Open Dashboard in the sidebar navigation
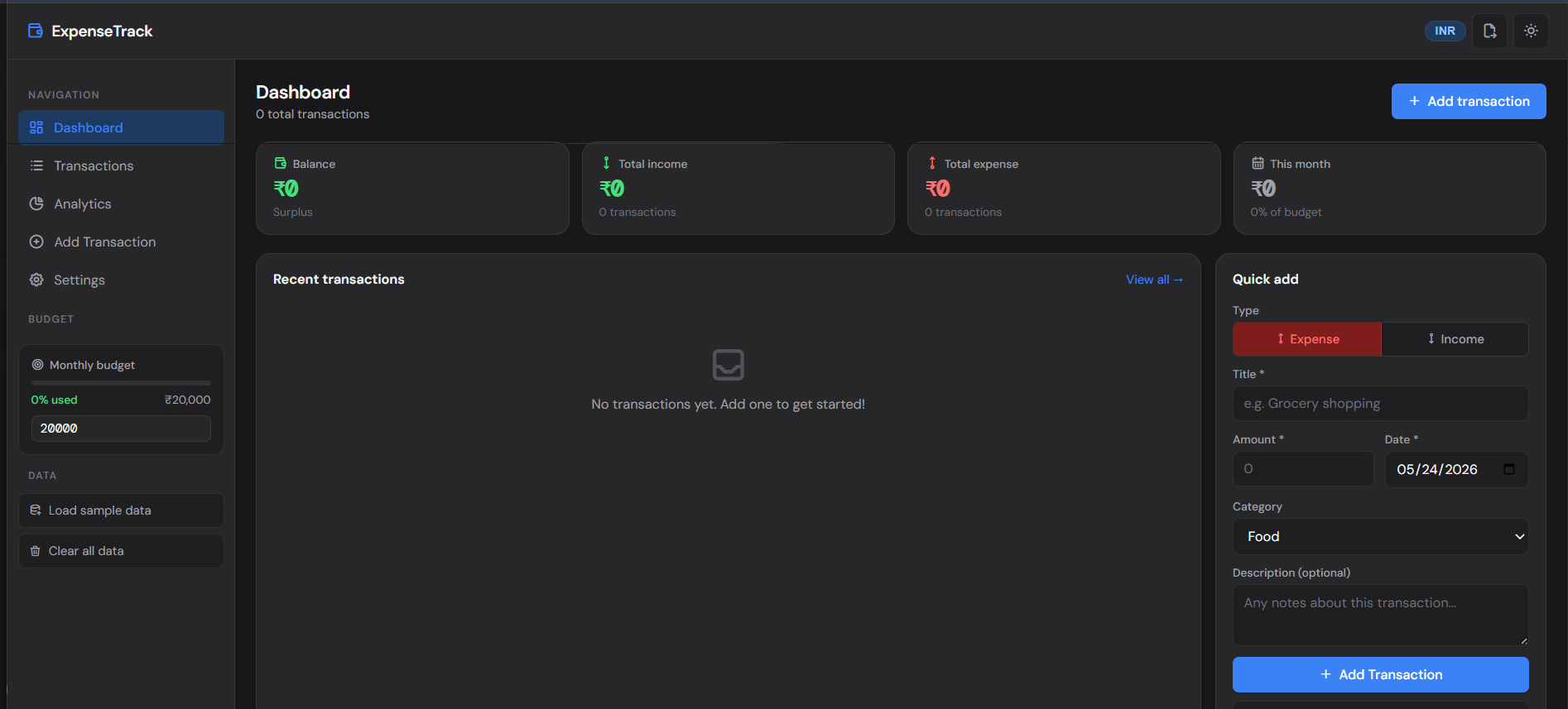The image size is (1568, 709). tap(121, 127)
